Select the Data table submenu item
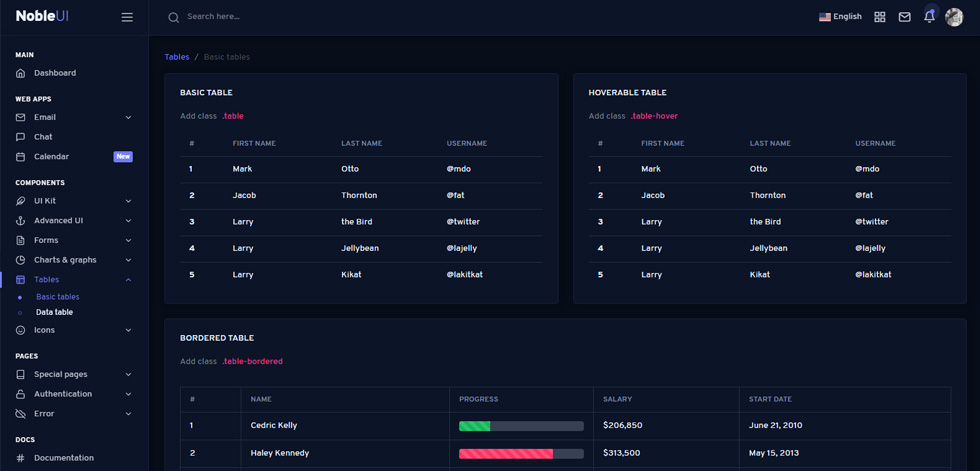Screen dimensions: 980x471 (54, 312)
